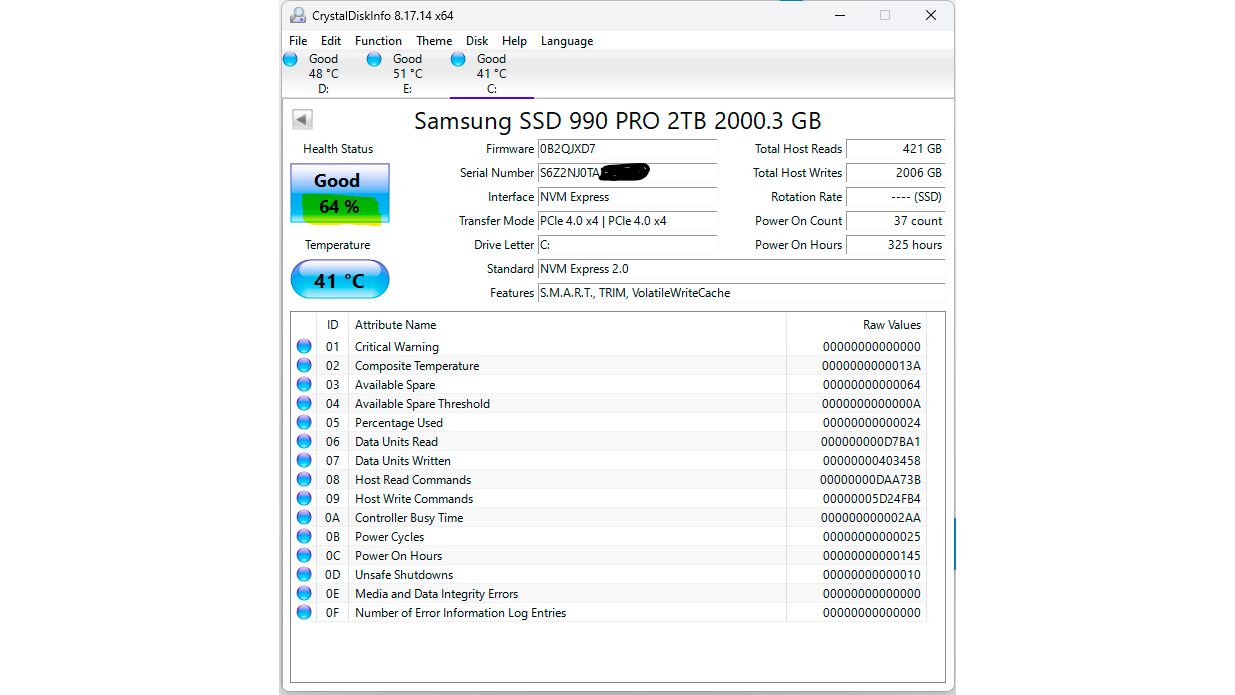Click the Transfer Mode PCIe 4.0 x4 field
The image size is (1235, 695).
(627, 221)
